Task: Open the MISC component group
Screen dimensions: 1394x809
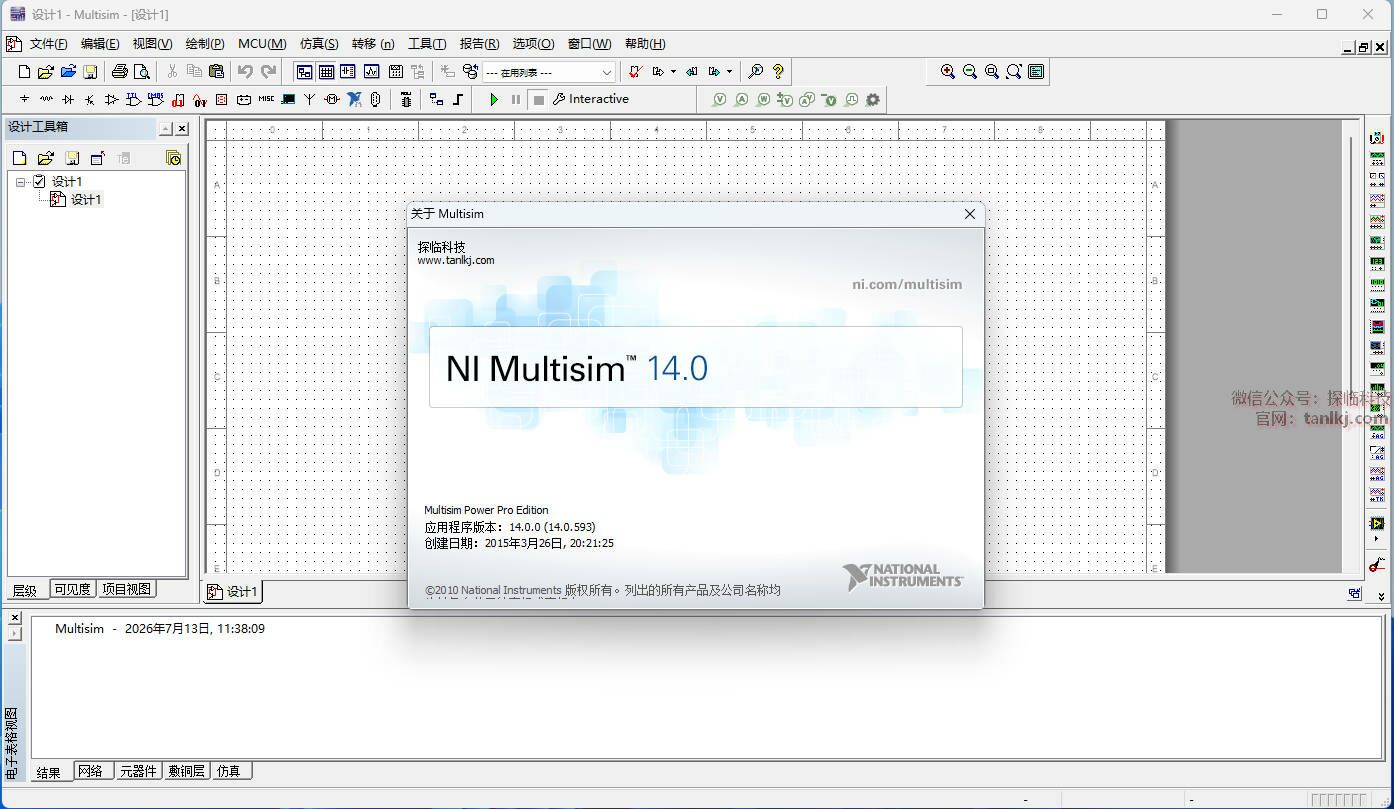Action: 266,99
